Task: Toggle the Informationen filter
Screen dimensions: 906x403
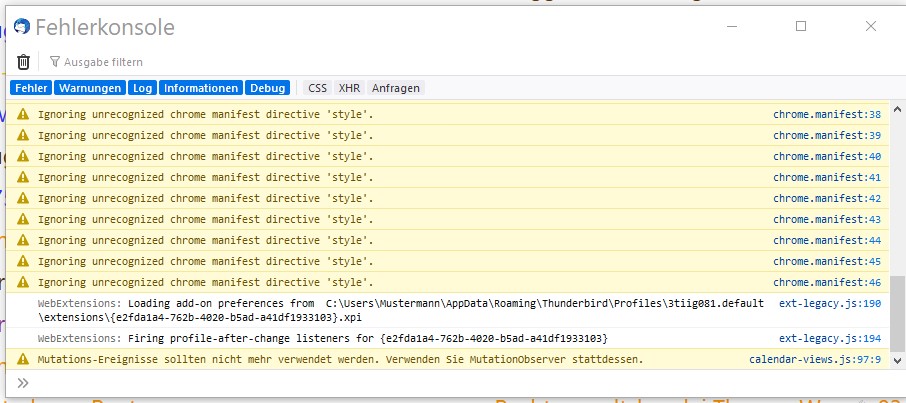Action: click(201, 88)
